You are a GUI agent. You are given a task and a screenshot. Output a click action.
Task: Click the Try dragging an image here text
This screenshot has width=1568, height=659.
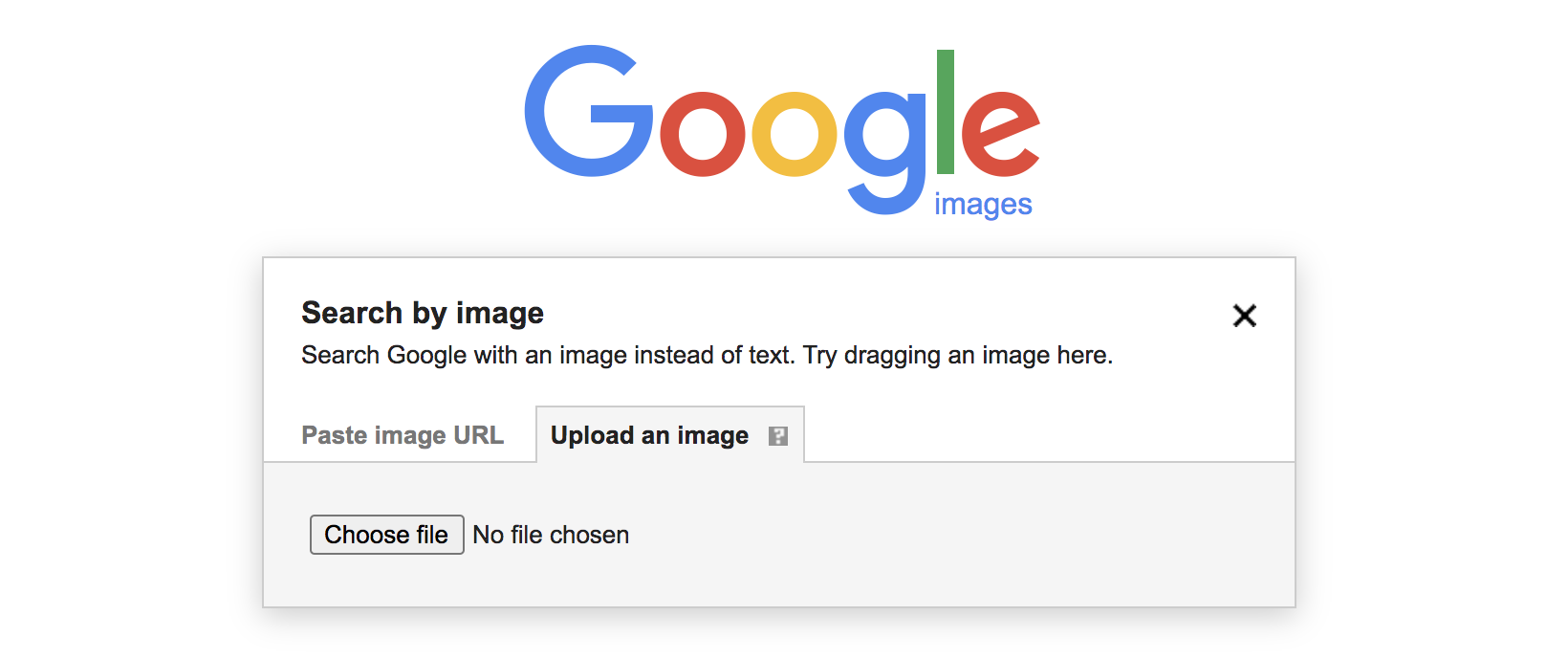958,355
